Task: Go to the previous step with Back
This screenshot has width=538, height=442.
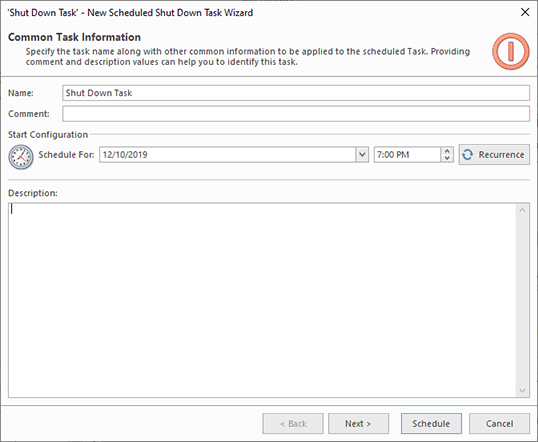Action: pos(293,423)
